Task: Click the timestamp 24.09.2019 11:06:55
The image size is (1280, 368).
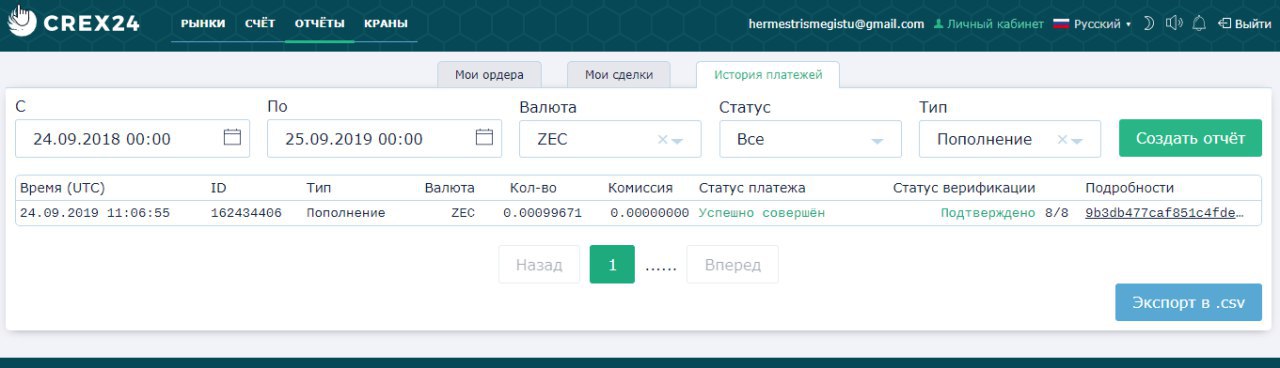Action: [95, 213]
